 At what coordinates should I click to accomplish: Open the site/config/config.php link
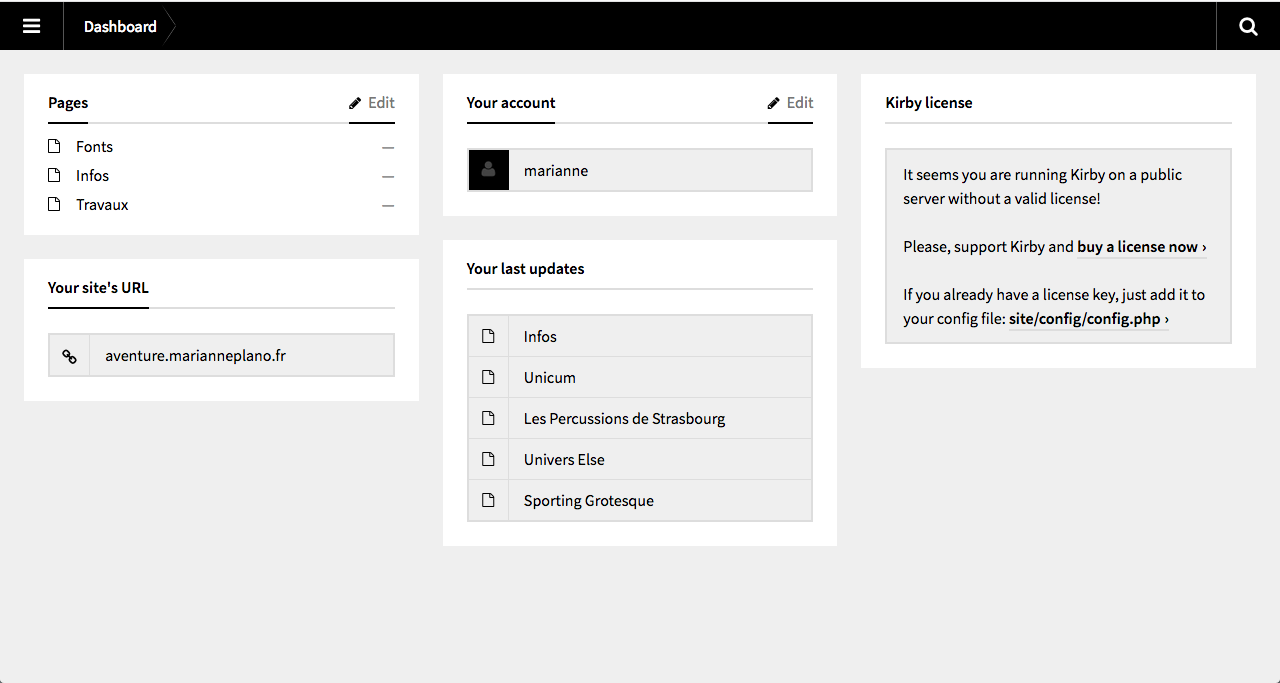tap(1088, 319)
